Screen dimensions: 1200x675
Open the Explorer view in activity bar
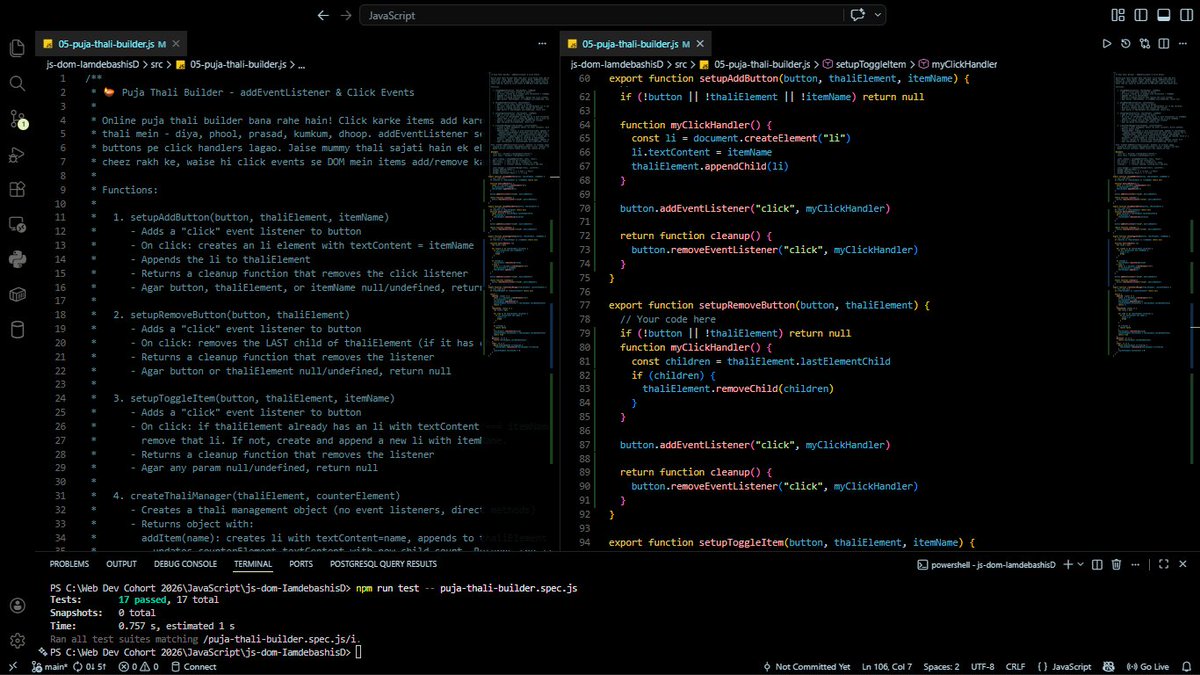(x=16, y=48)
